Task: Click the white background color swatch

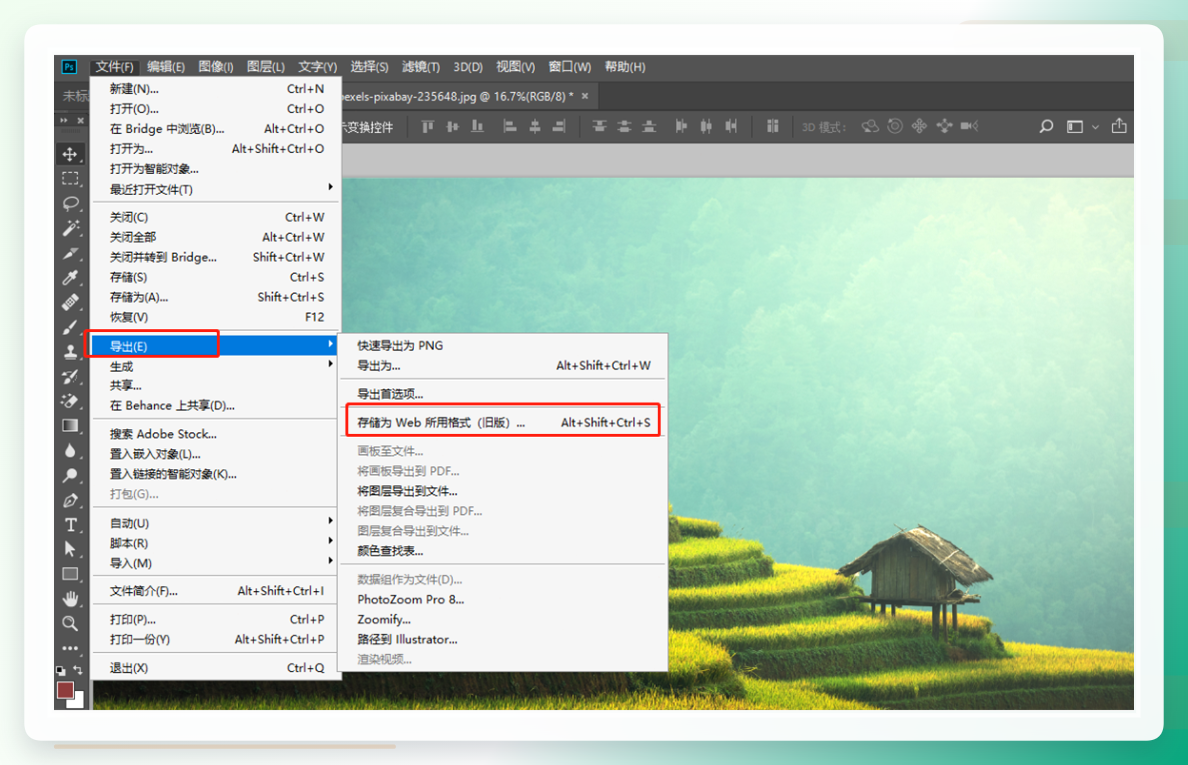Action: tap(77, 701)
